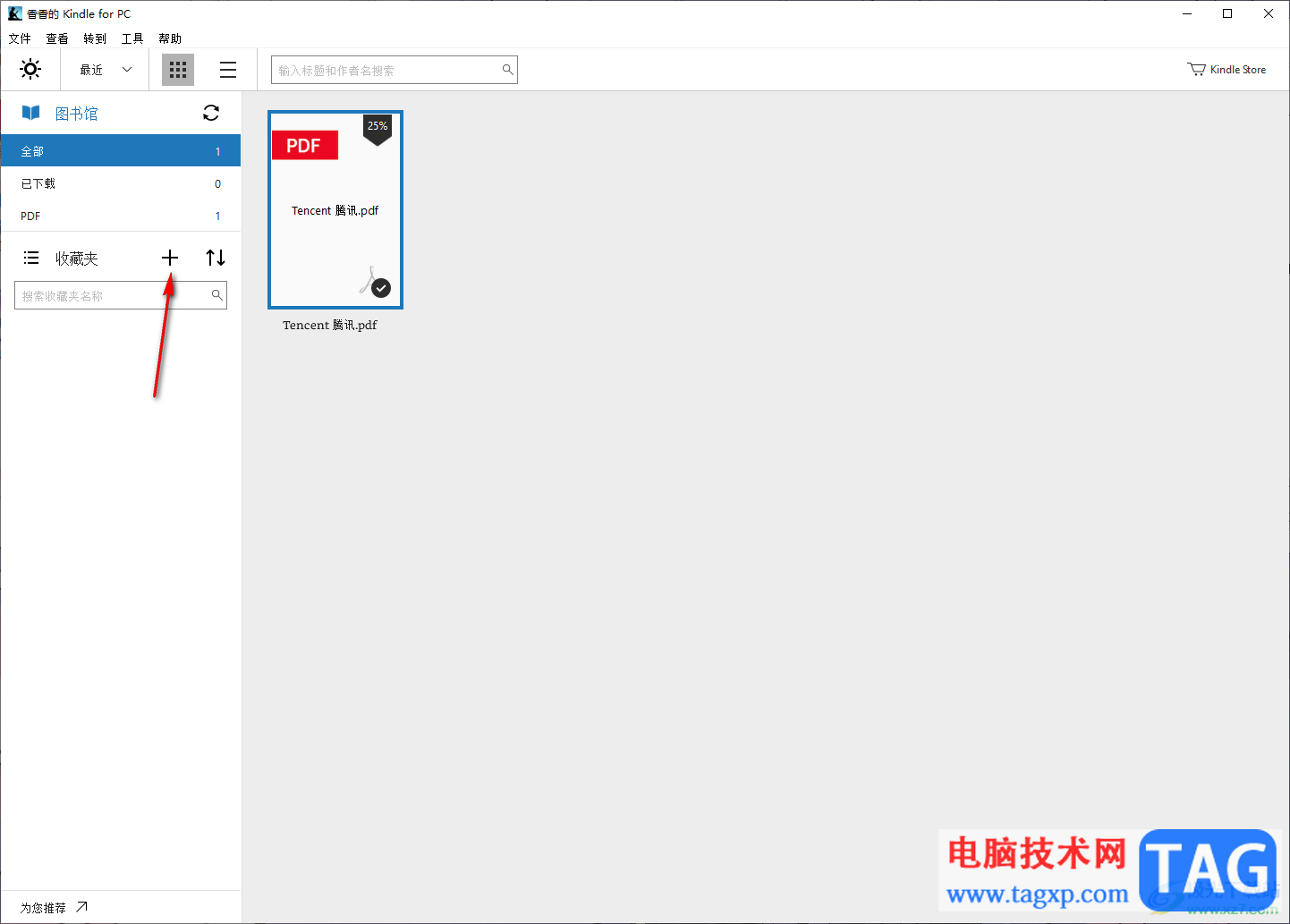Open the 帮助 menu
Image resolution: width=1290 pixels, height=924 pixels.
point(170,38)
